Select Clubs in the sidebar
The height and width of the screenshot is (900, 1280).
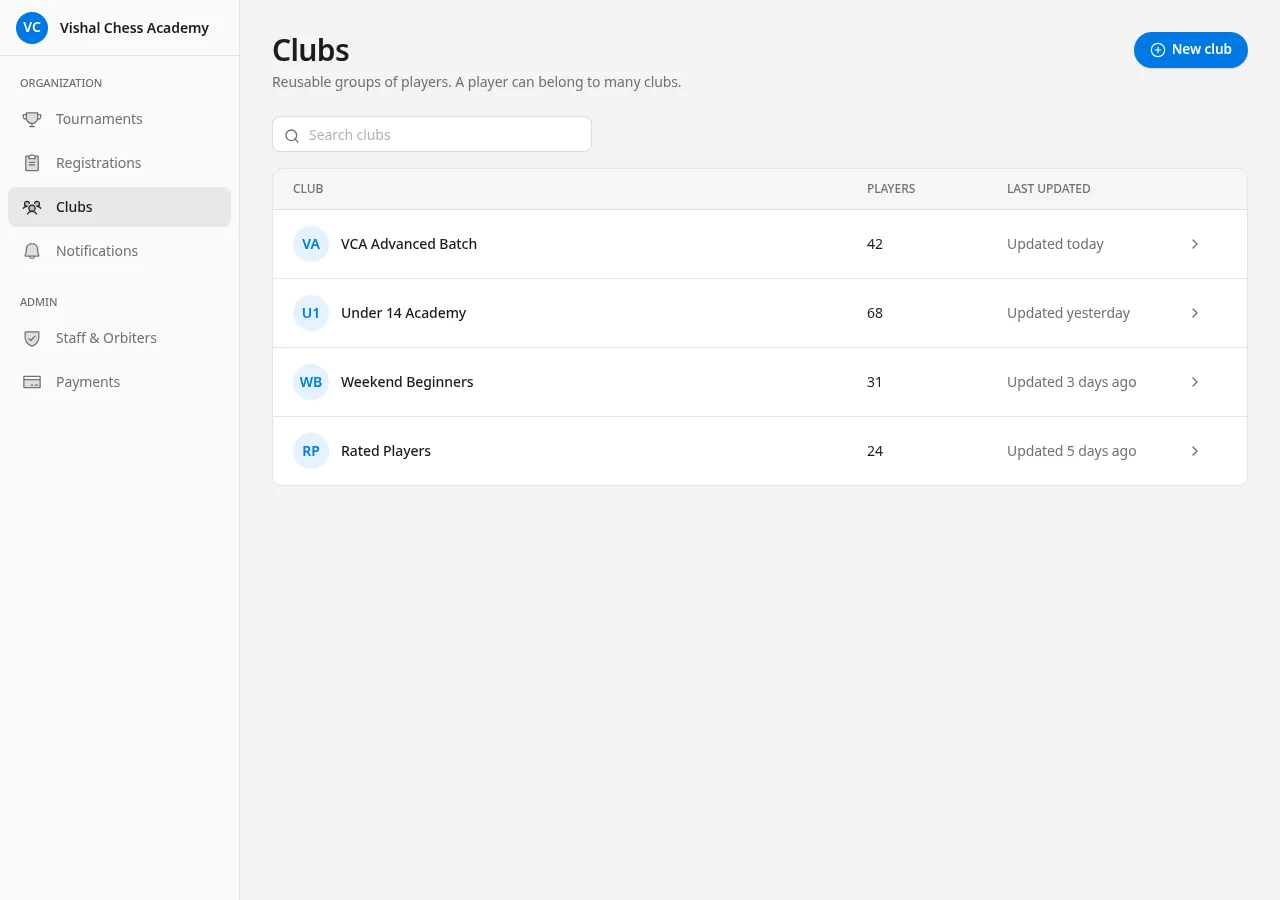[x=119, y=207]
